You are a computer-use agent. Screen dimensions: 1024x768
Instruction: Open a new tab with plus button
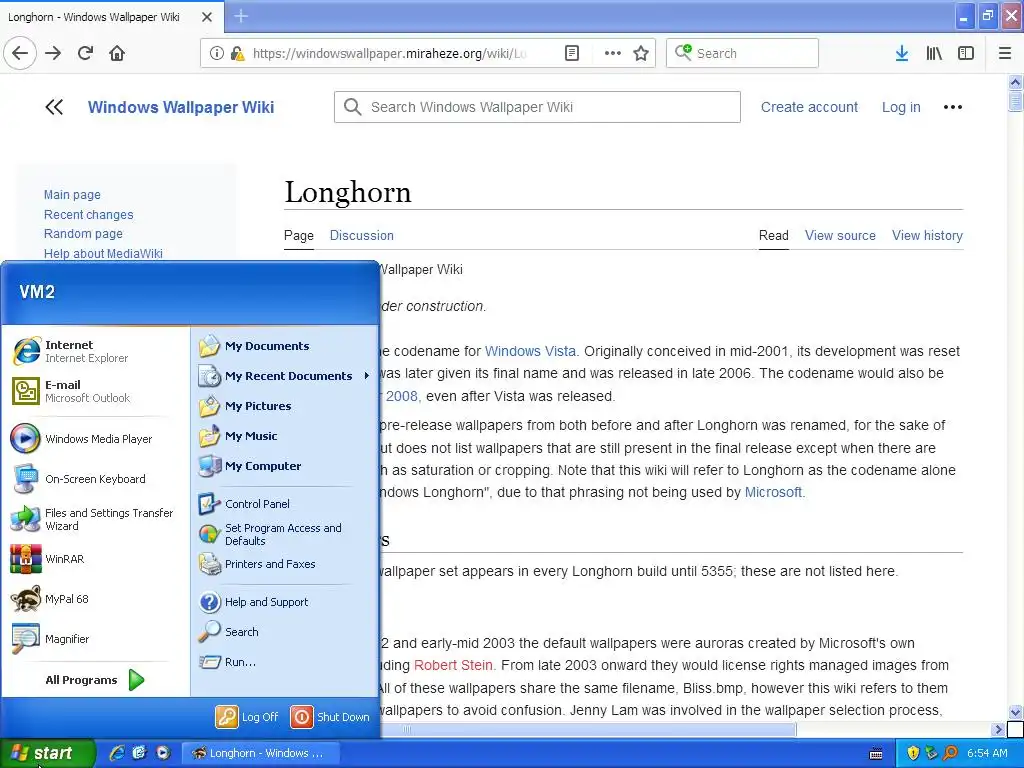click(241, 16)
